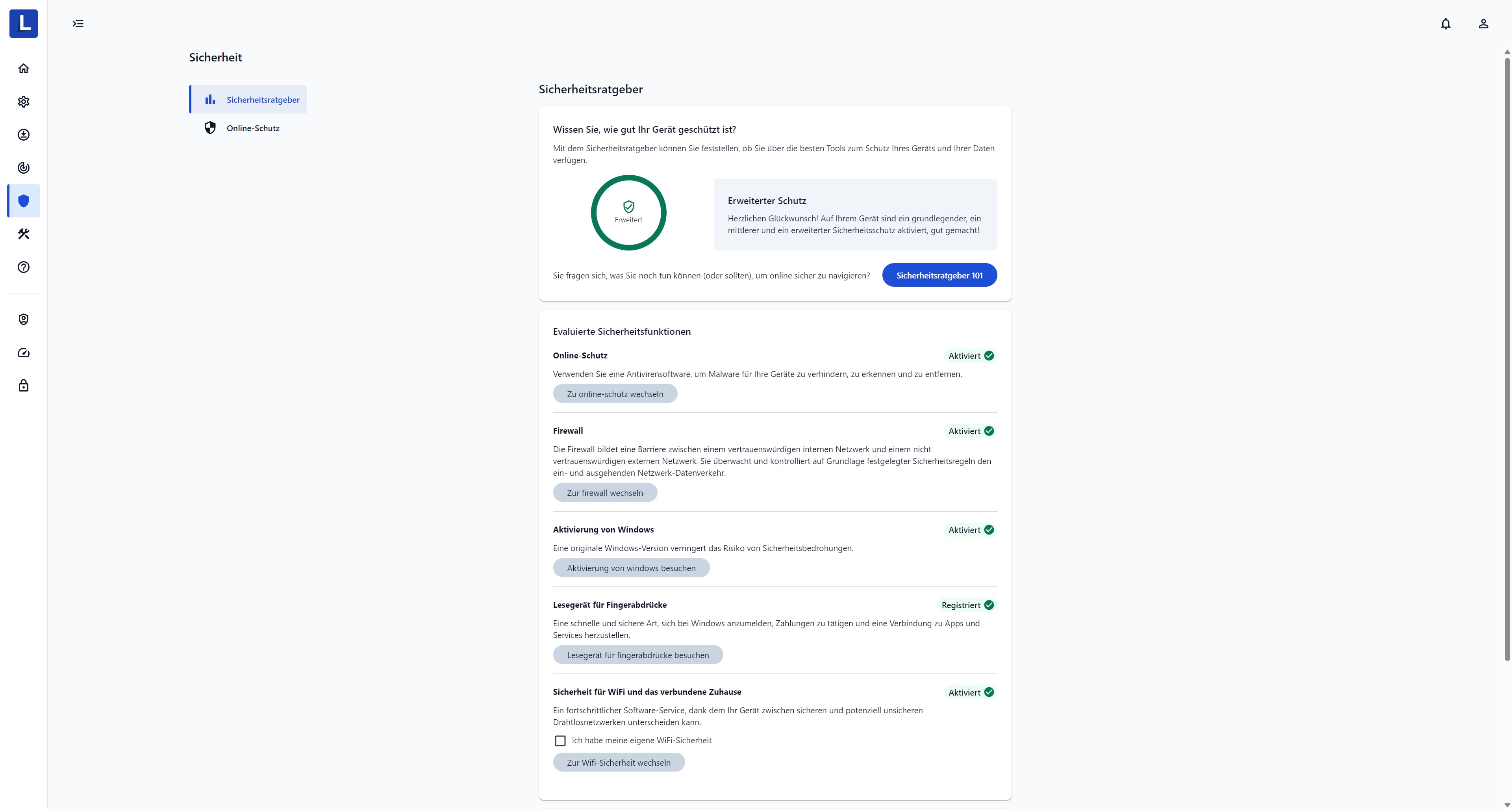
Task: Click 'Aktivierung von windows besuchen' button
Action: pyautogui.click(x=631, y=568)
